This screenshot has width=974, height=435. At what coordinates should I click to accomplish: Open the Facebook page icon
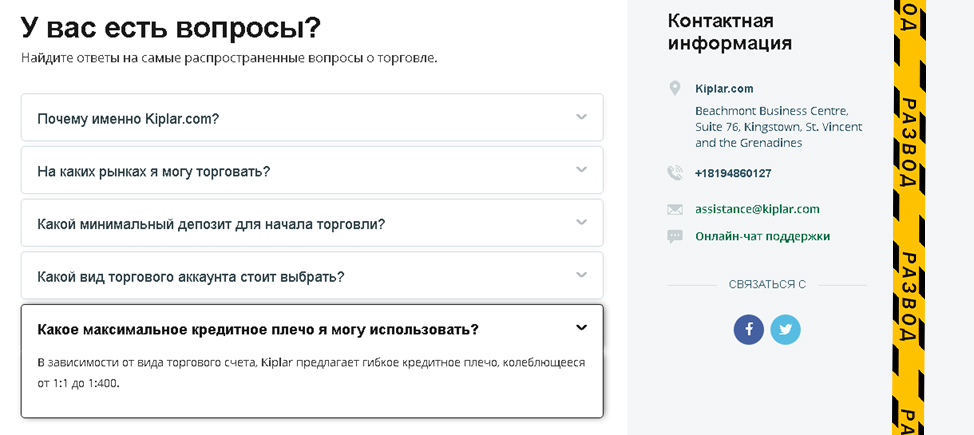[x=749, y=329]
